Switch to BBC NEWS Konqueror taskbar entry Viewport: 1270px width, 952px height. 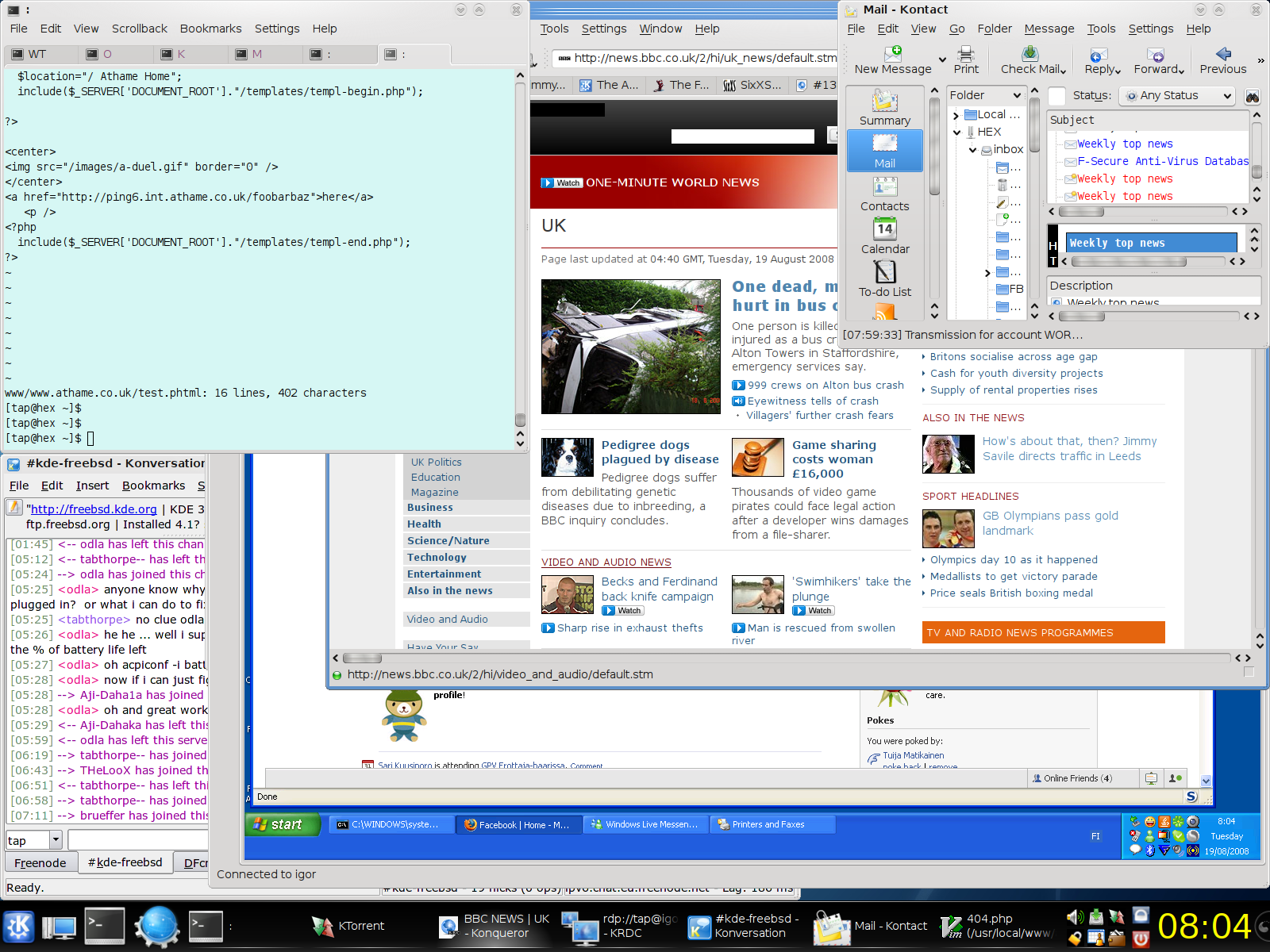pos(495,926)
